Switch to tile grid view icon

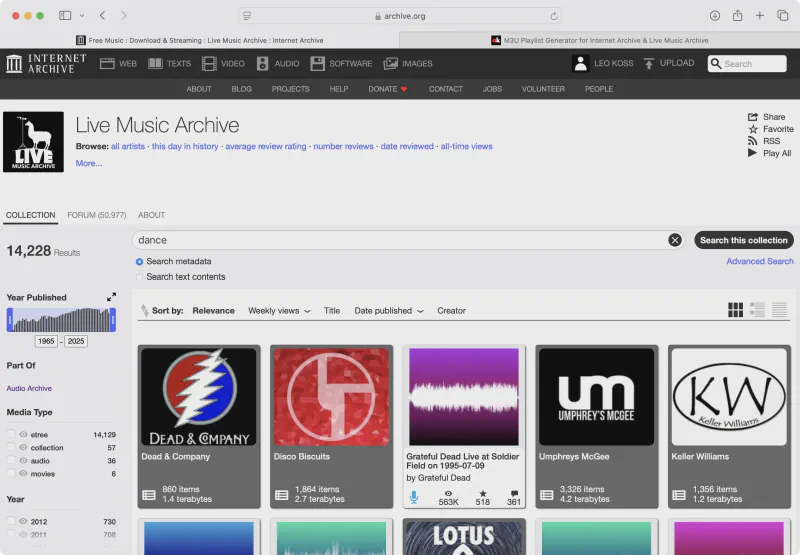[x=735, y=310]
